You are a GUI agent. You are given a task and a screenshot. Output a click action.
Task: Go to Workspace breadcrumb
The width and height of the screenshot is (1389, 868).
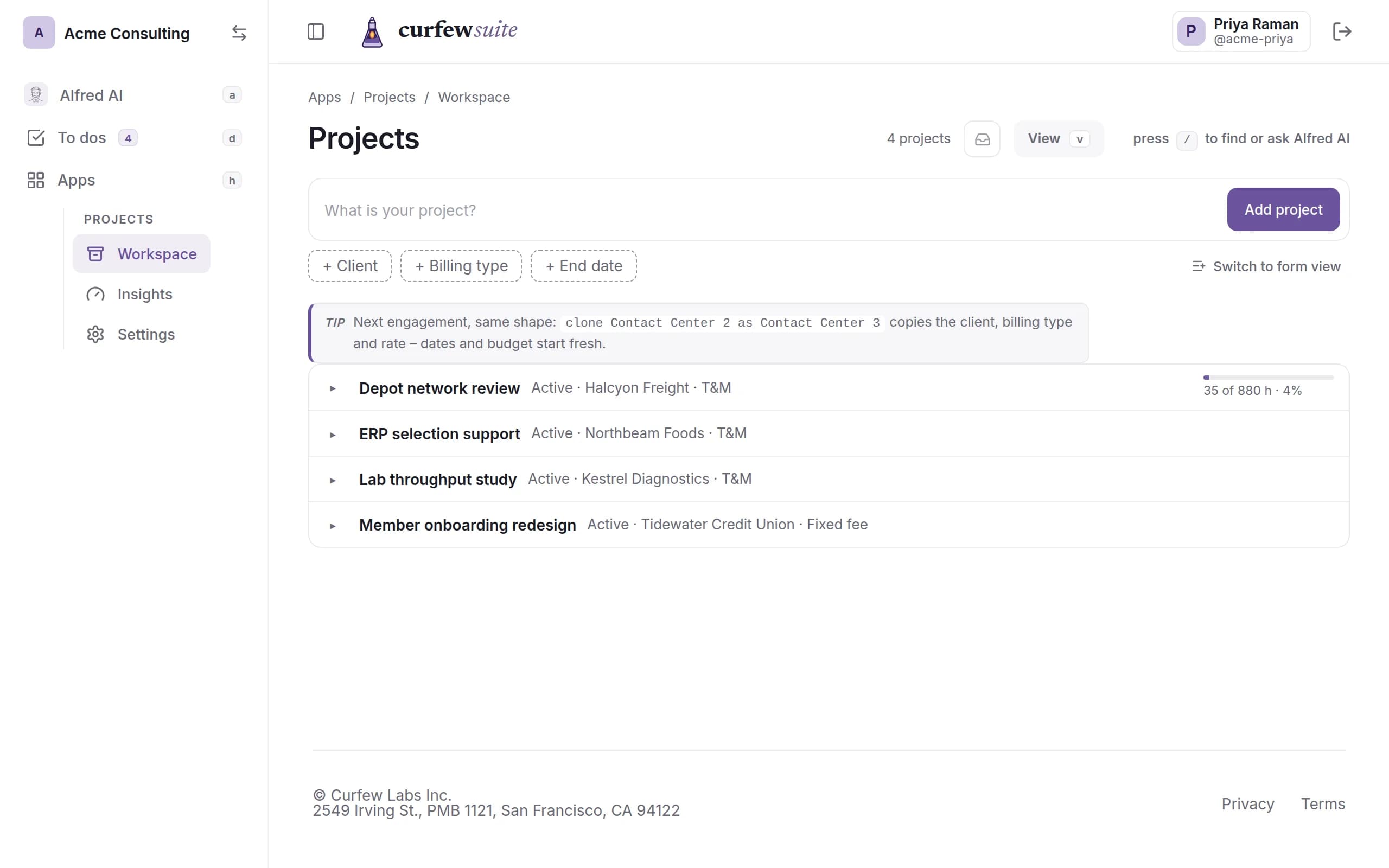(x=474, y=97)
